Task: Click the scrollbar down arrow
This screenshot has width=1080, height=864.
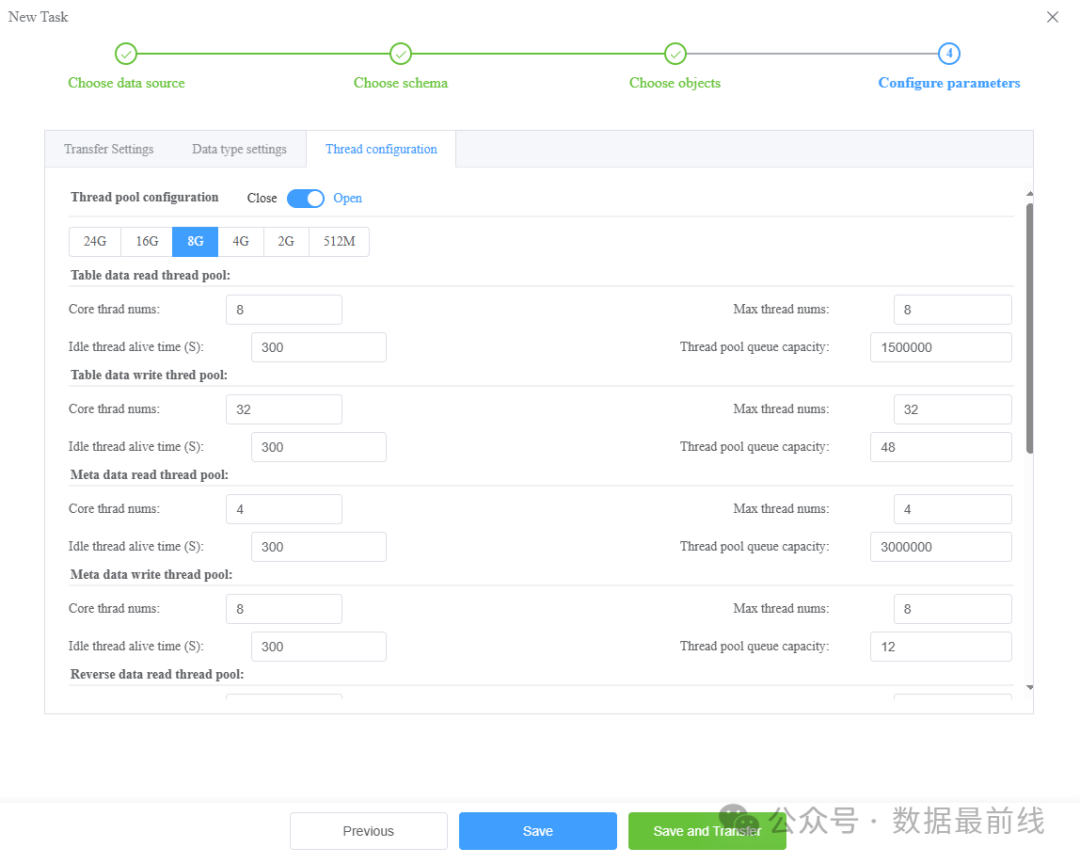Action: pos(1030,687)
